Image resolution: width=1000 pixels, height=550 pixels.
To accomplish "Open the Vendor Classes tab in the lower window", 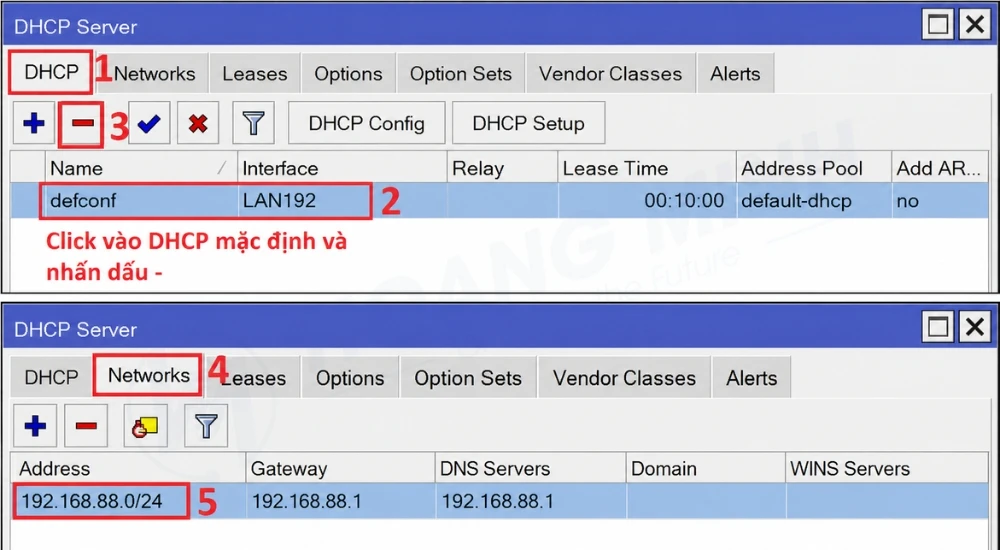I will point(624,378).
